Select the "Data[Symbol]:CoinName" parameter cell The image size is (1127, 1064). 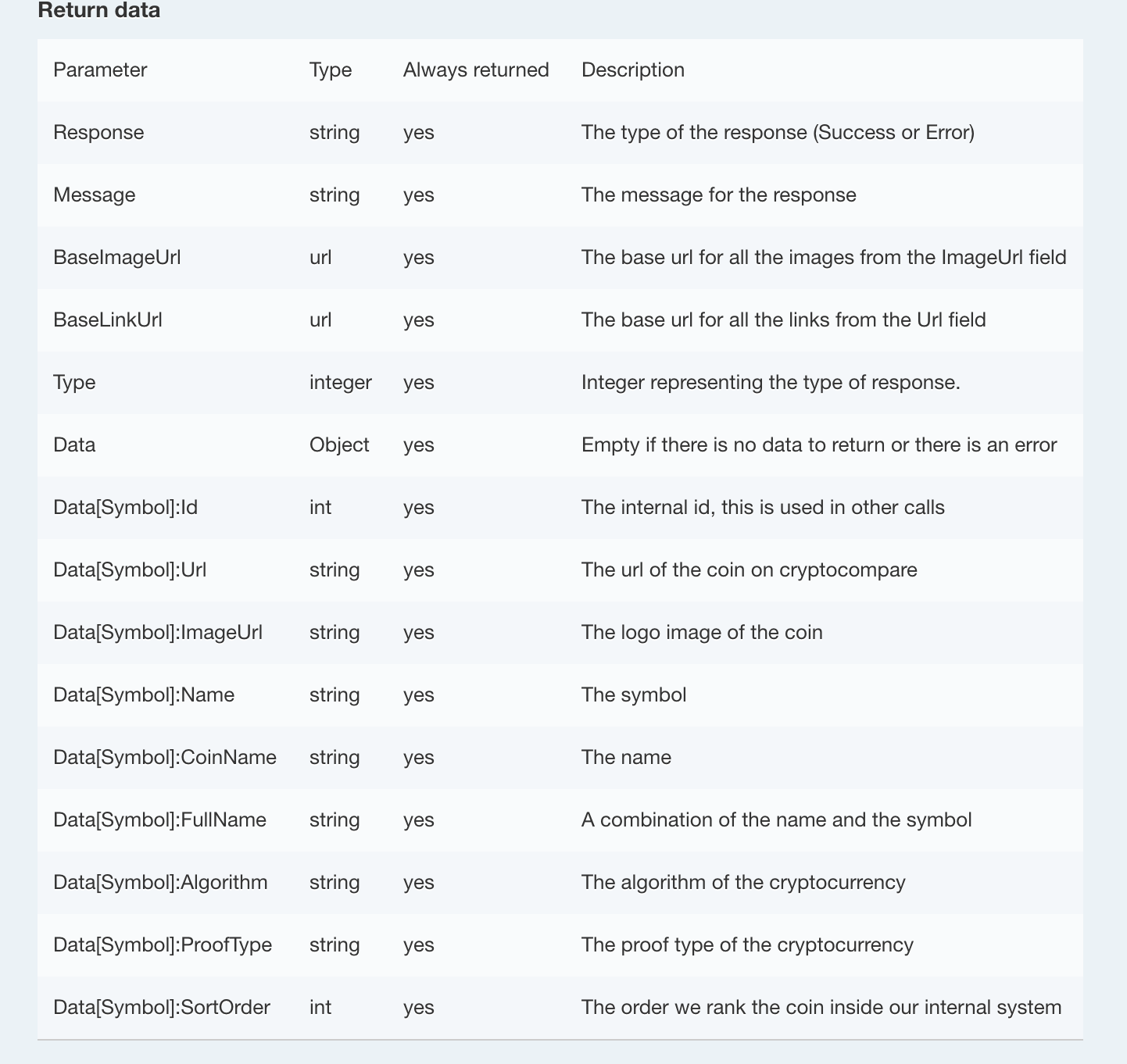165,758
